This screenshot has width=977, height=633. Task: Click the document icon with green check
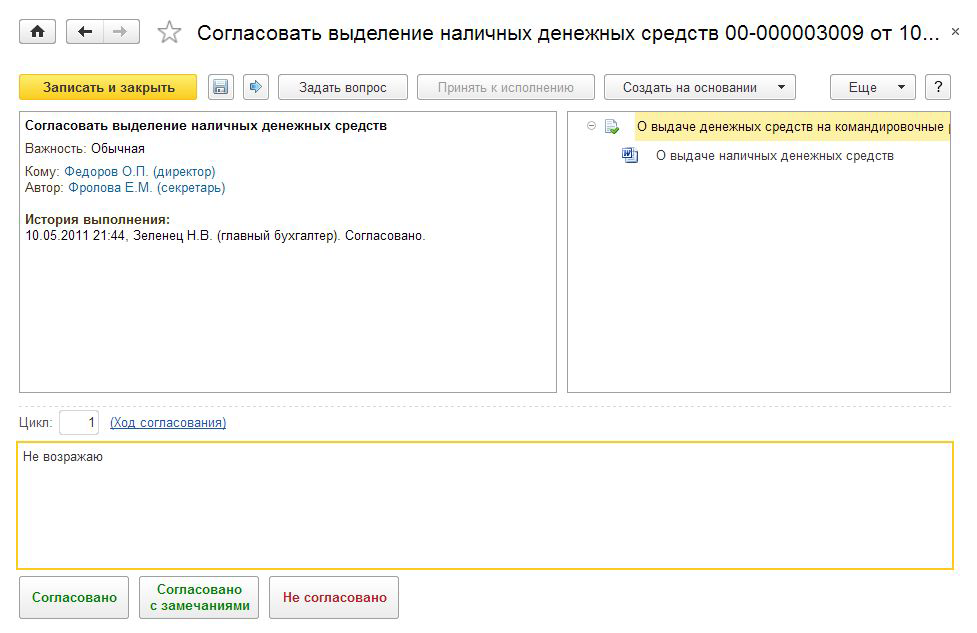(612, 126)
